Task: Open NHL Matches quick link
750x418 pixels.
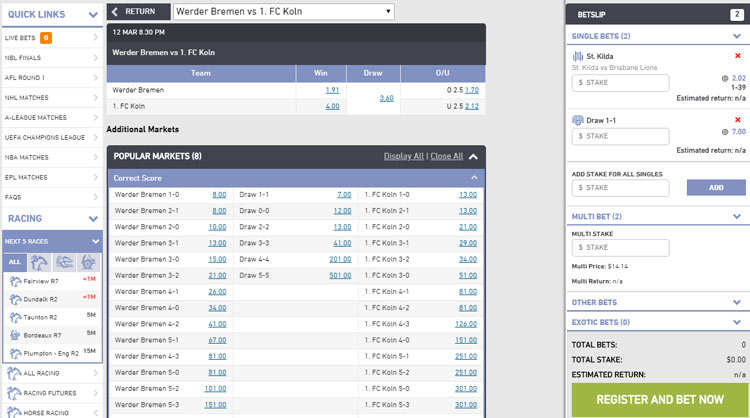Action: (x=52, y=98)
